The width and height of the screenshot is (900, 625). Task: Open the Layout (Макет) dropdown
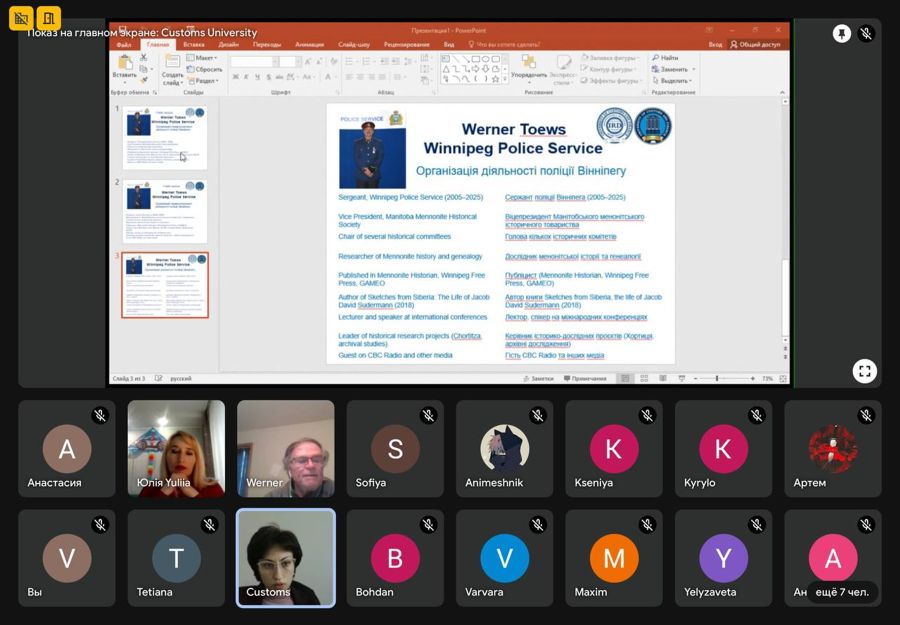click(201, 58)
